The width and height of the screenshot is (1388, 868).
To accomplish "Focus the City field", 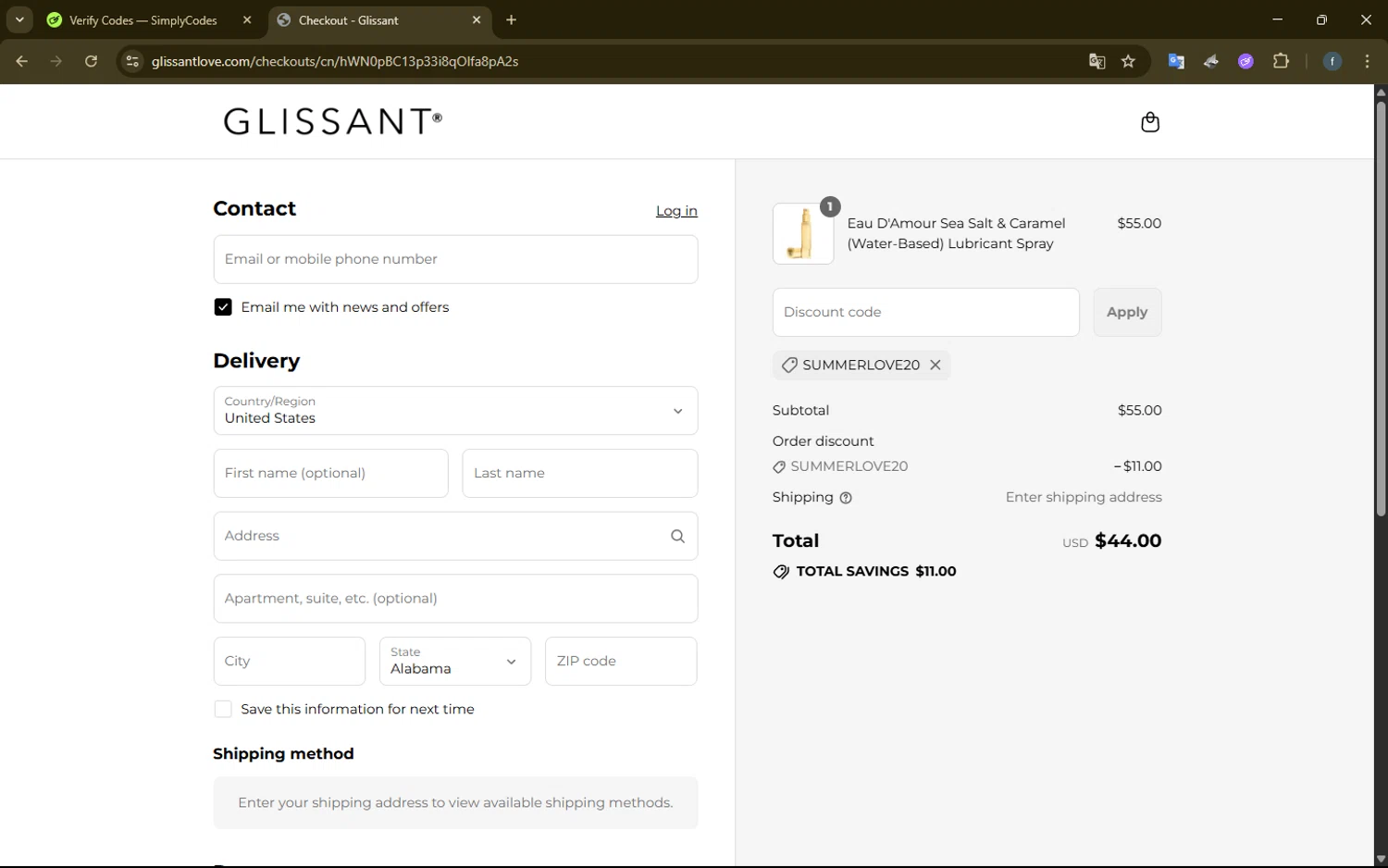I will [290, 661].
